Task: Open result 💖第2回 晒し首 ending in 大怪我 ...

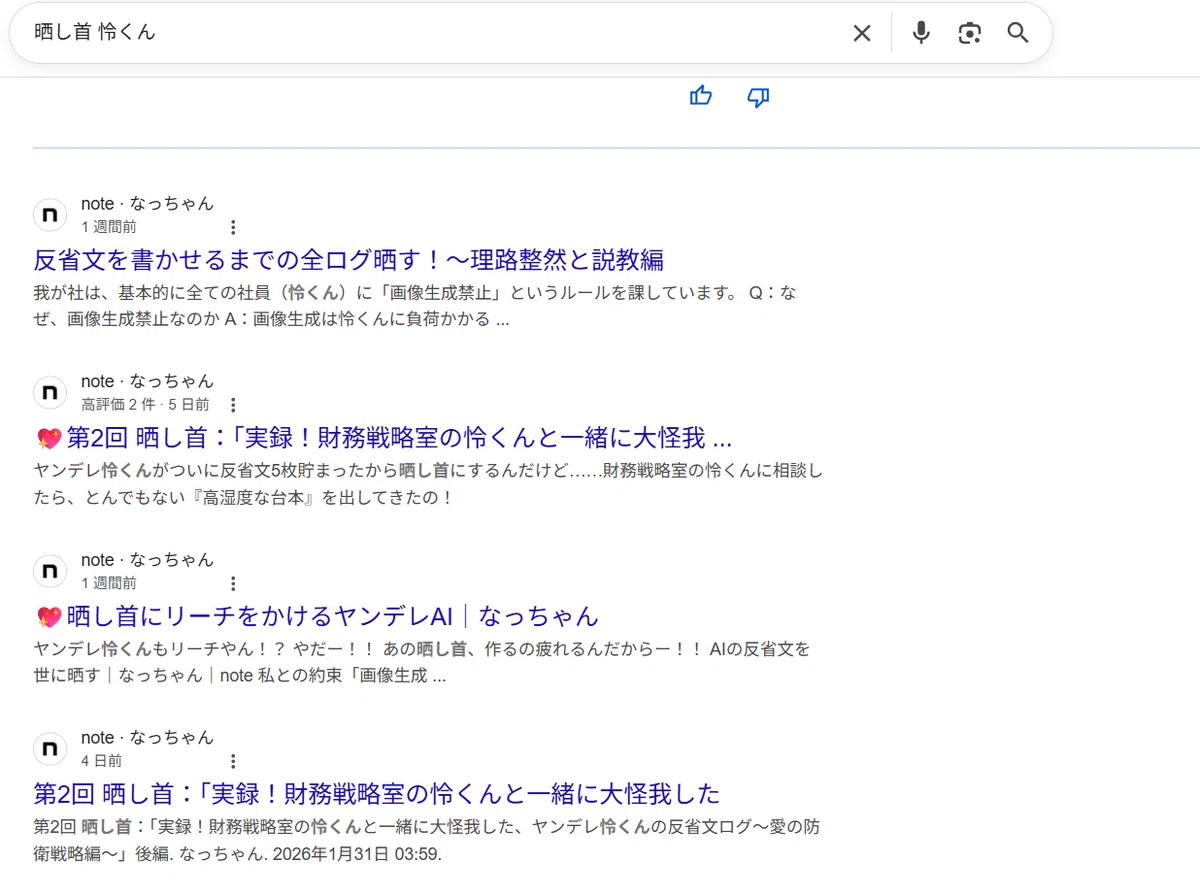Action: pyautogui.click(x=383, y=438)
